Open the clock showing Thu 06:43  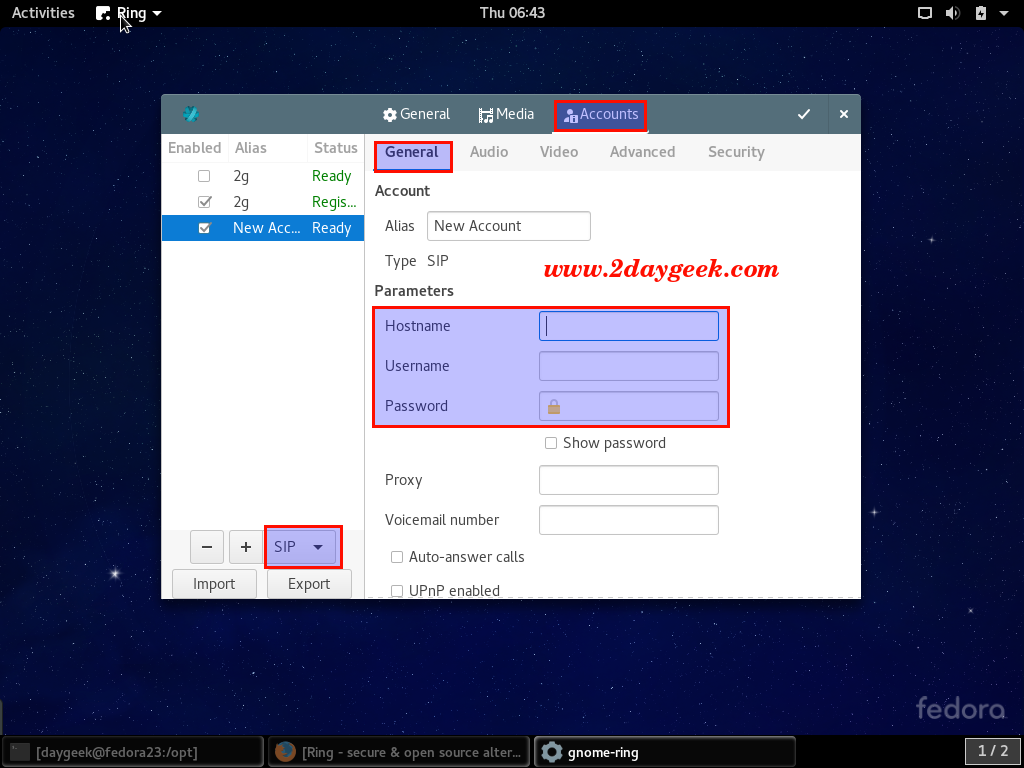pos(512,13)
